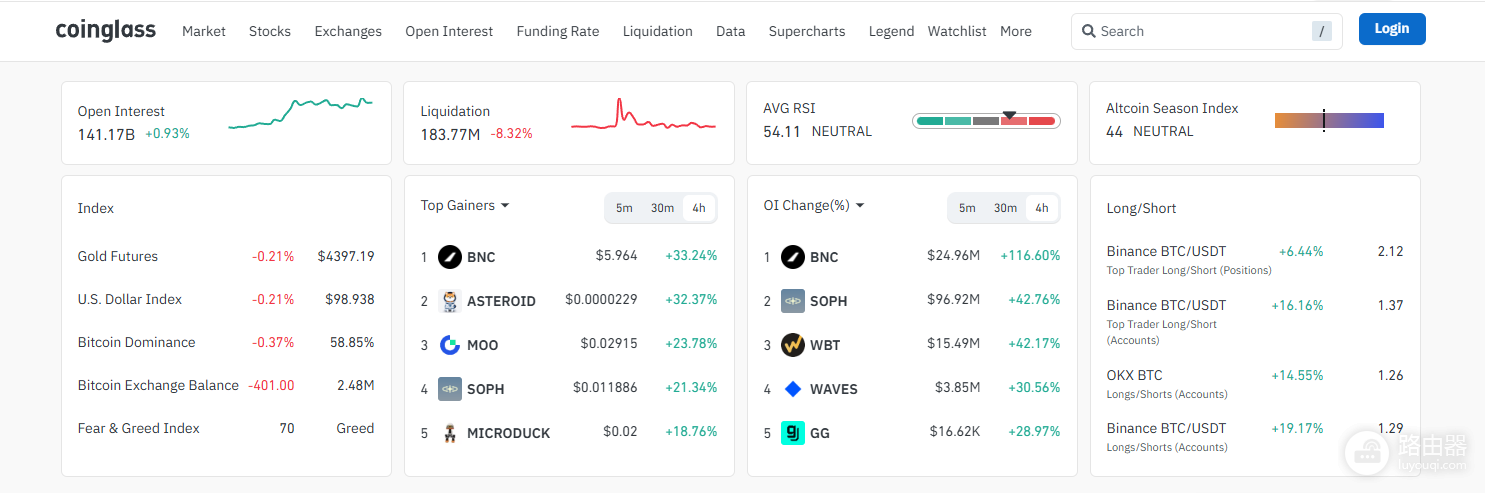Image resolution: width=1485 pixels, height=493 pixels.
Task: Open the More menu
Action: [x=1016, y=31]
